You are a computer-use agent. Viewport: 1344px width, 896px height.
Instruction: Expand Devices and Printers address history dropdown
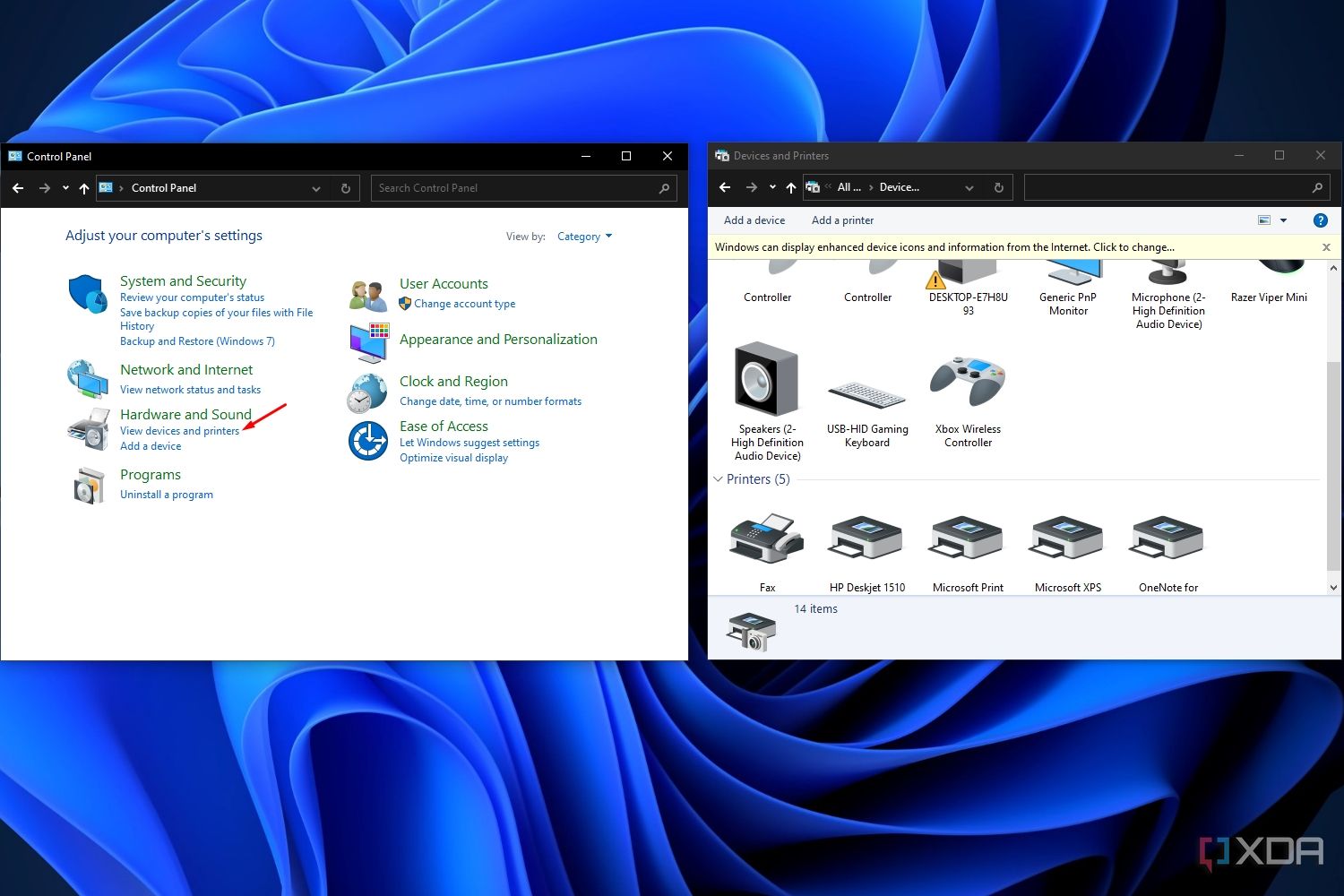tap(969, 187)
